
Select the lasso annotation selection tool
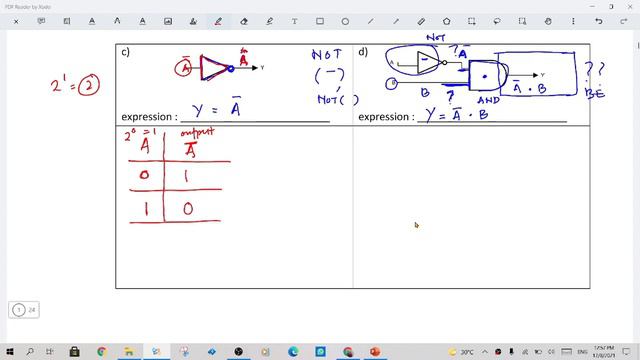[x=497, y=21]
